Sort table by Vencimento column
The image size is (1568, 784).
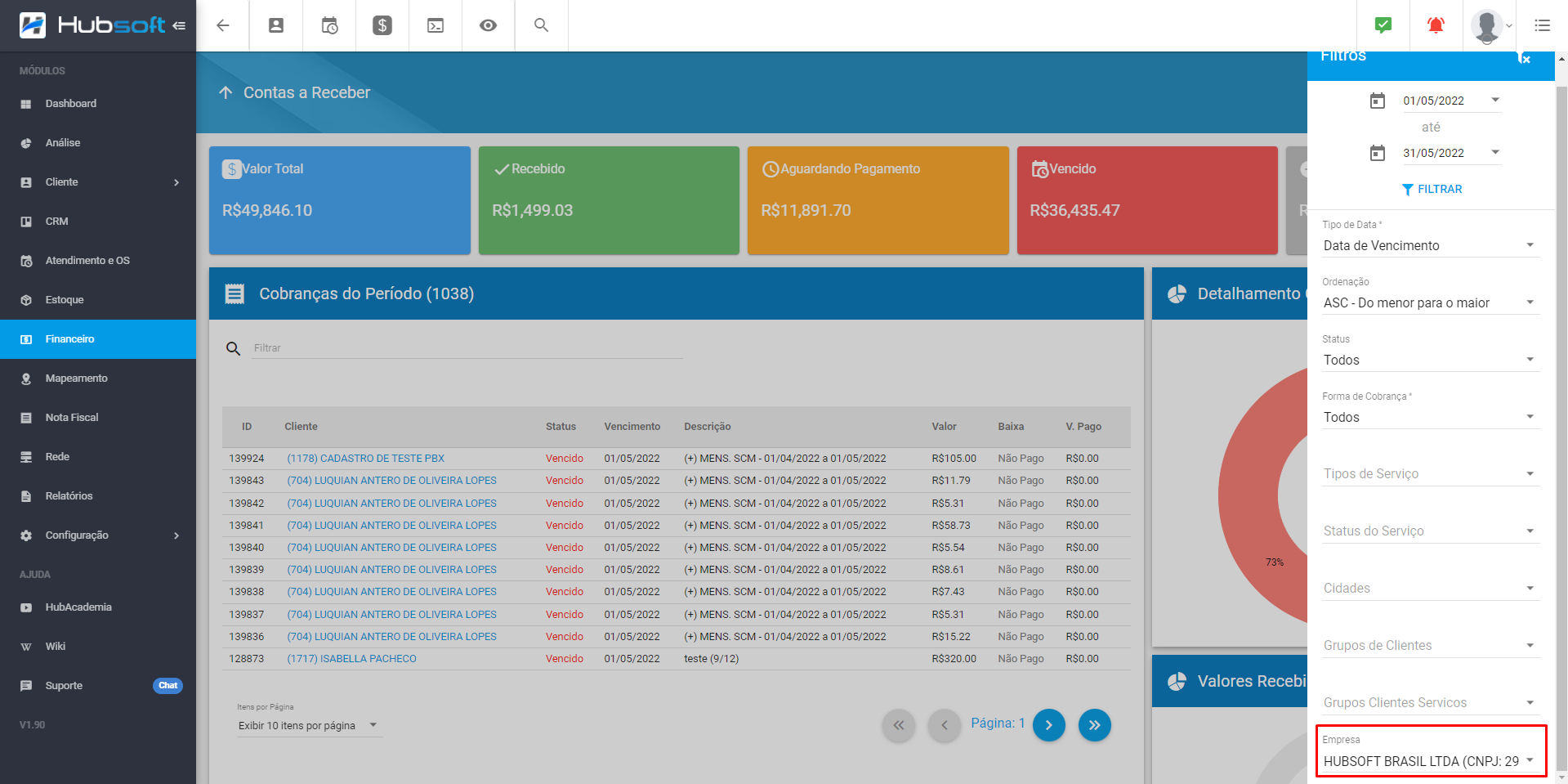[x=632, y=427]
